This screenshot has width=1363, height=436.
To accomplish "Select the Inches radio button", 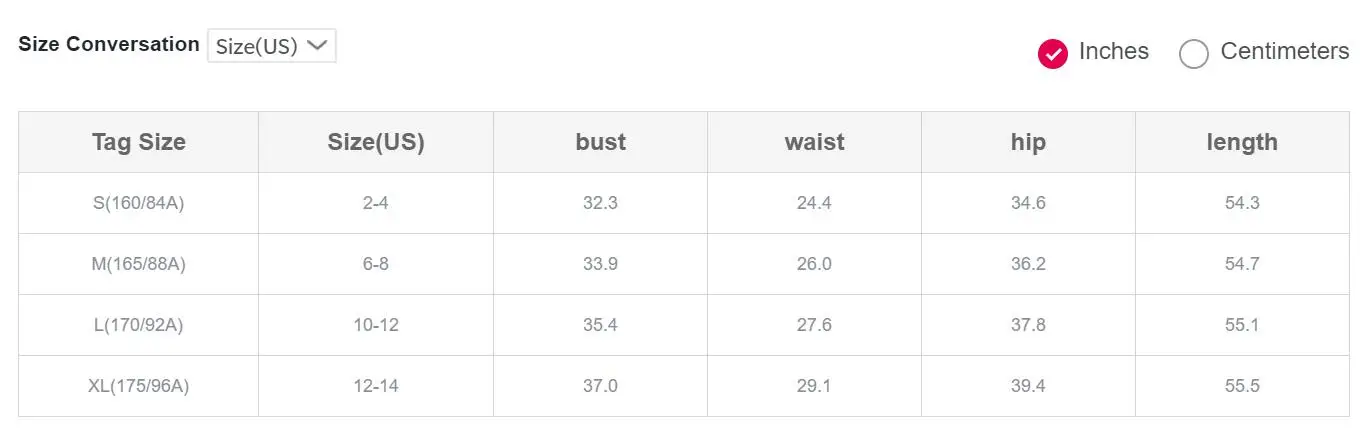I will coord(1053,53).
